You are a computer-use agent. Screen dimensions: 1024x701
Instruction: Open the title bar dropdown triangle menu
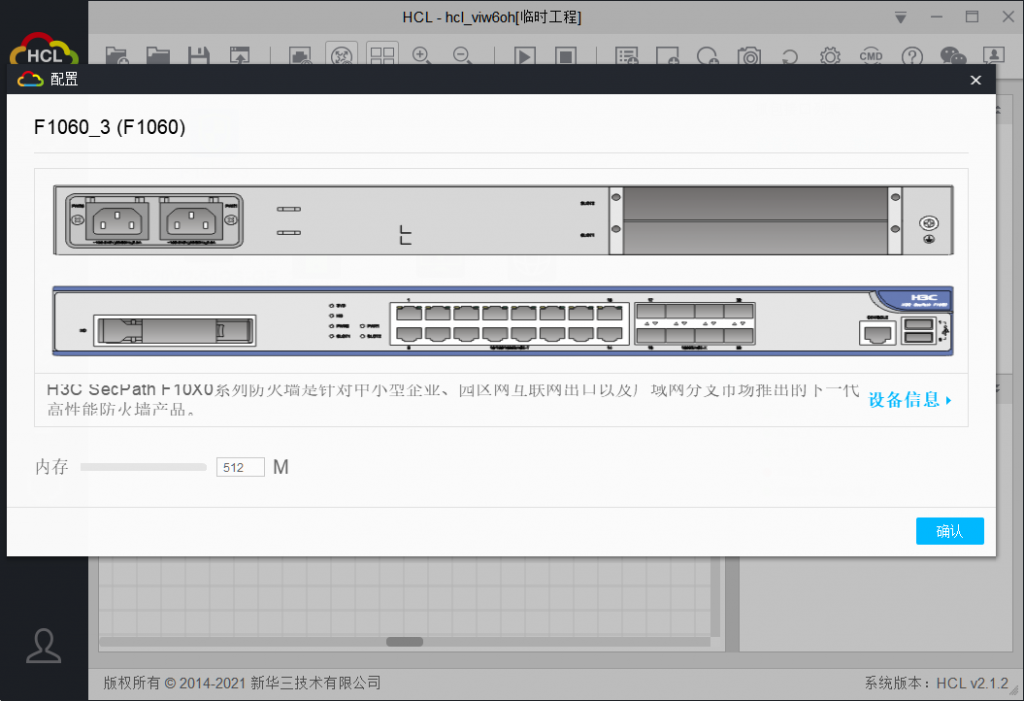click(901, 18)
